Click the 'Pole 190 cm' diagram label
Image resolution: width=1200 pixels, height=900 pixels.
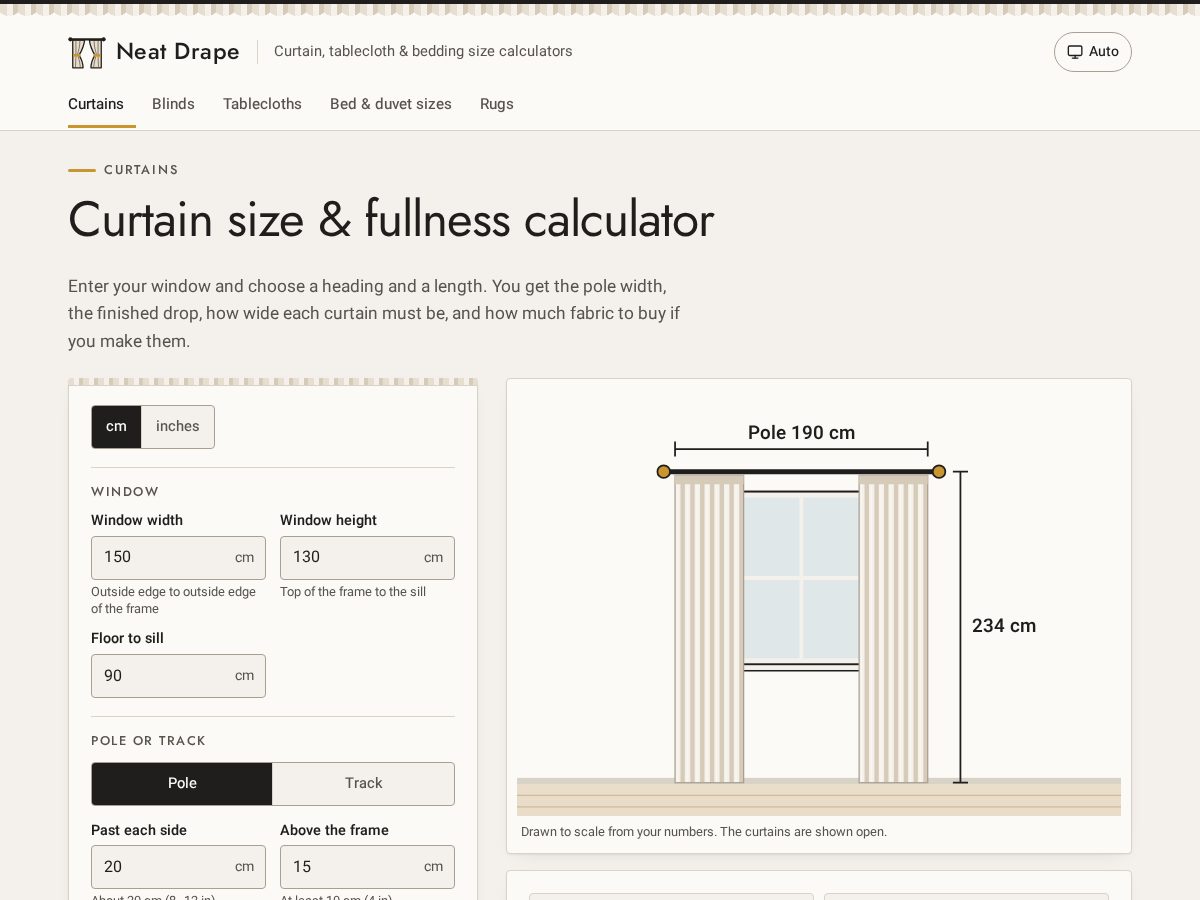[x=801, y=433]
